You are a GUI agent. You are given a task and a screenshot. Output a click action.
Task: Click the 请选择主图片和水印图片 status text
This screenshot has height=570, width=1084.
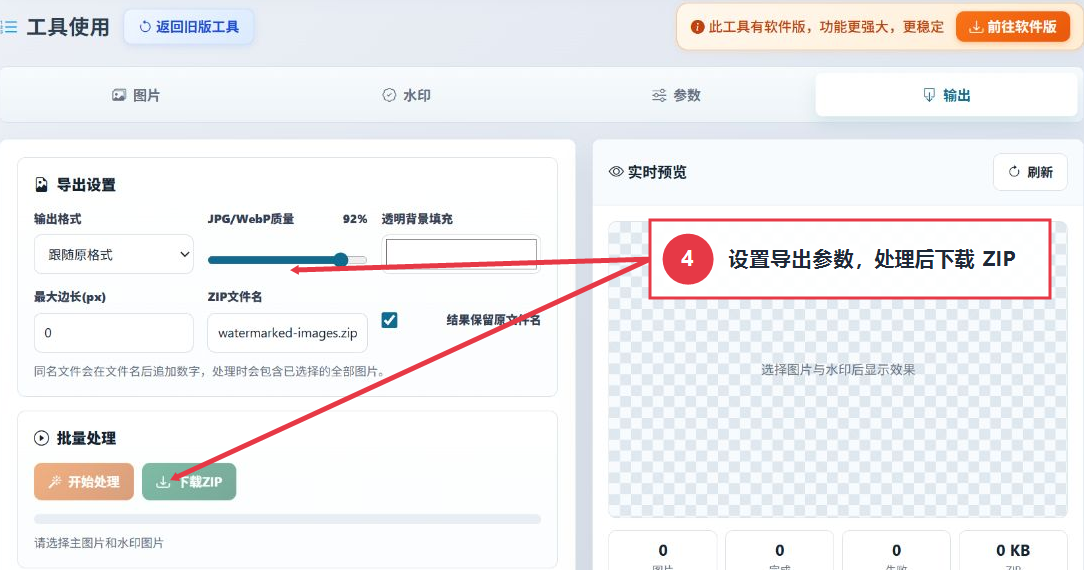[99, 543]
